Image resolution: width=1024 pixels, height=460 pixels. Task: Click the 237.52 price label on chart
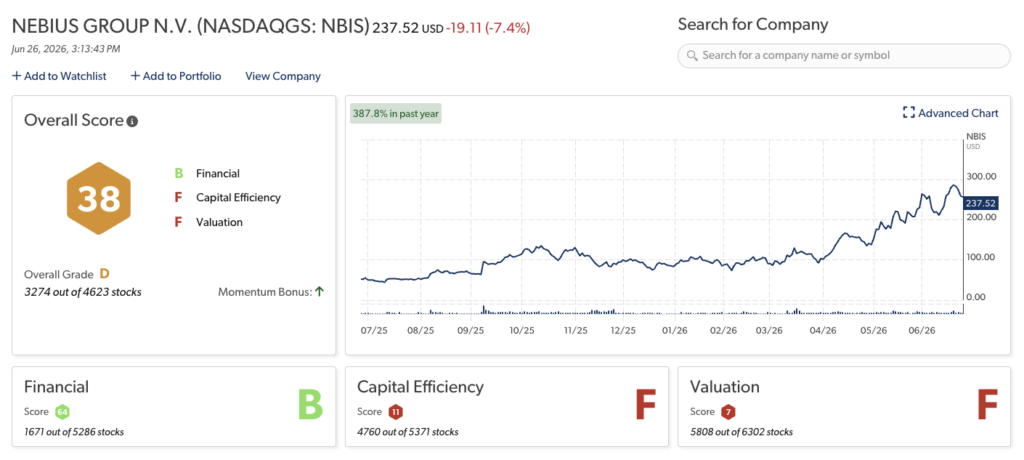click(x=980, y=203)
